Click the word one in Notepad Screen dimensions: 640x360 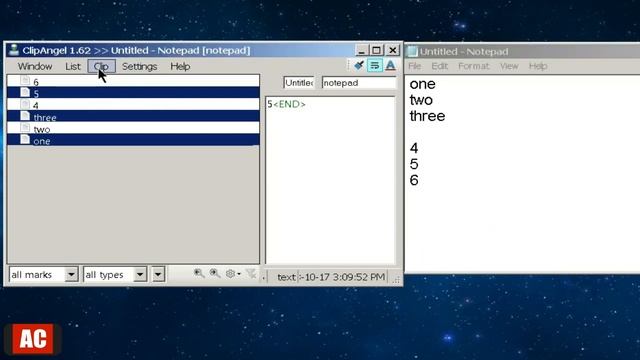(422, 84)
